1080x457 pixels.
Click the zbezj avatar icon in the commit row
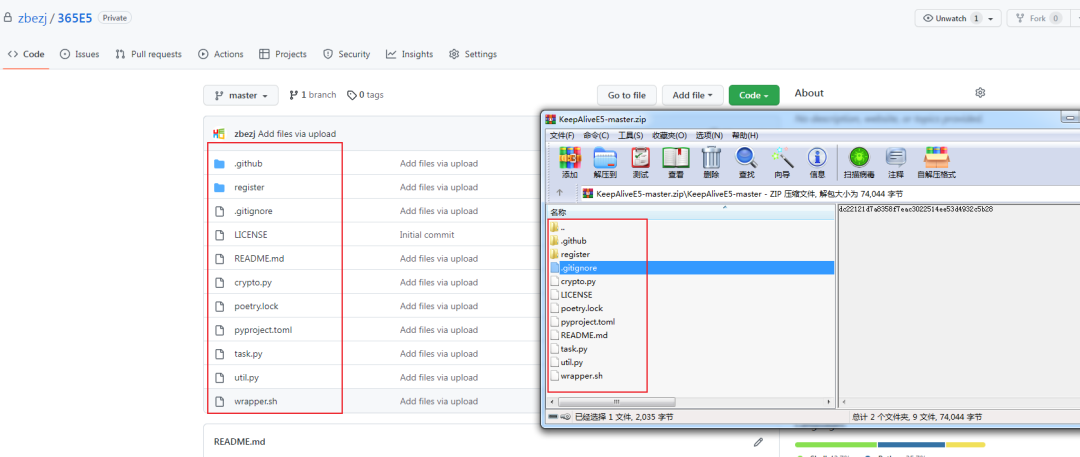tap(220, 134)
